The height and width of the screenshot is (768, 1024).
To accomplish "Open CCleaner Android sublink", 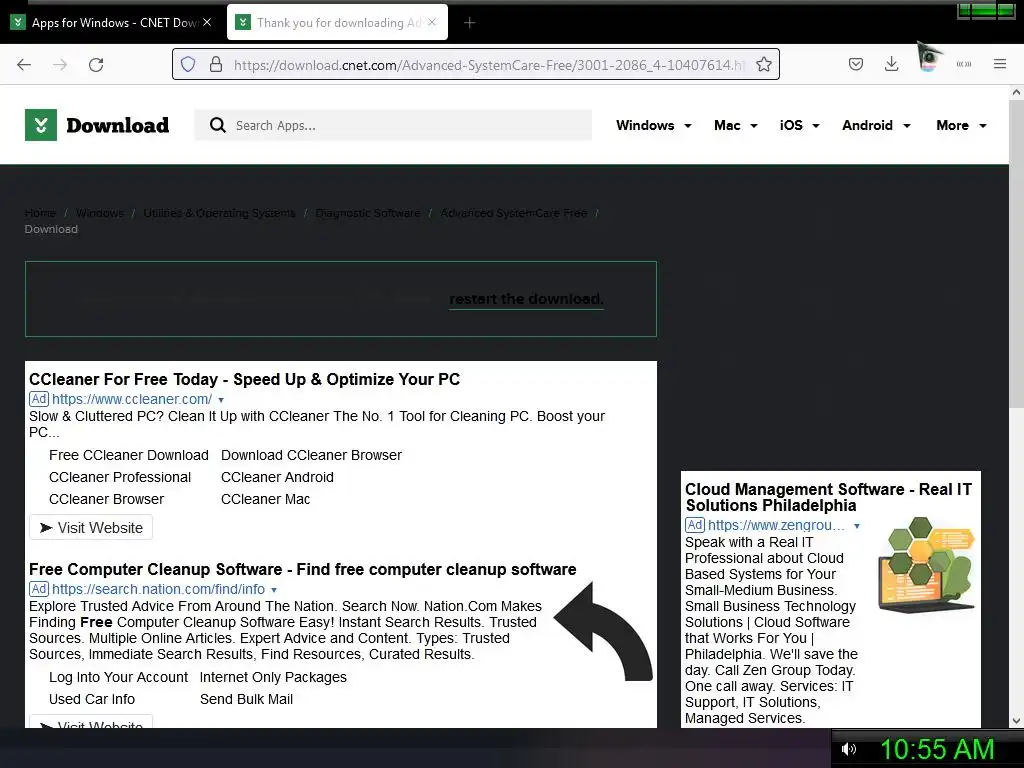I will point(277,477).
